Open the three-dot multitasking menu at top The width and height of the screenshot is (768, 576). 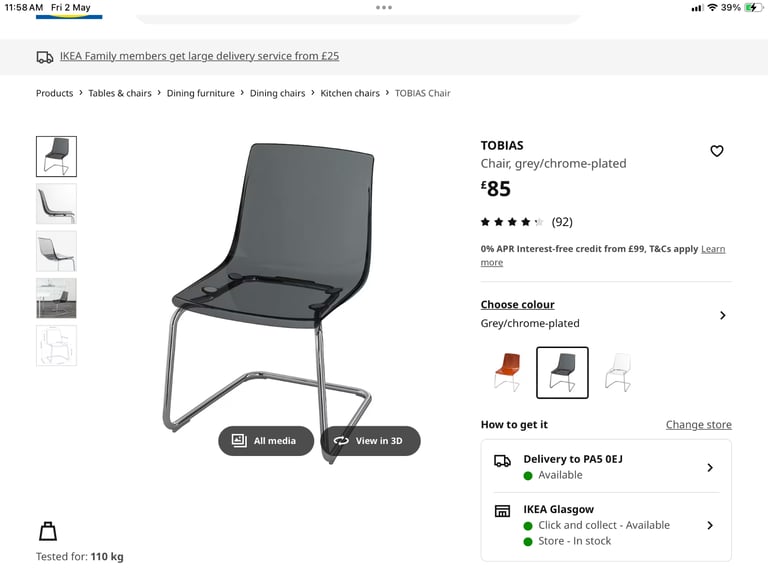(x=384, y=7)
